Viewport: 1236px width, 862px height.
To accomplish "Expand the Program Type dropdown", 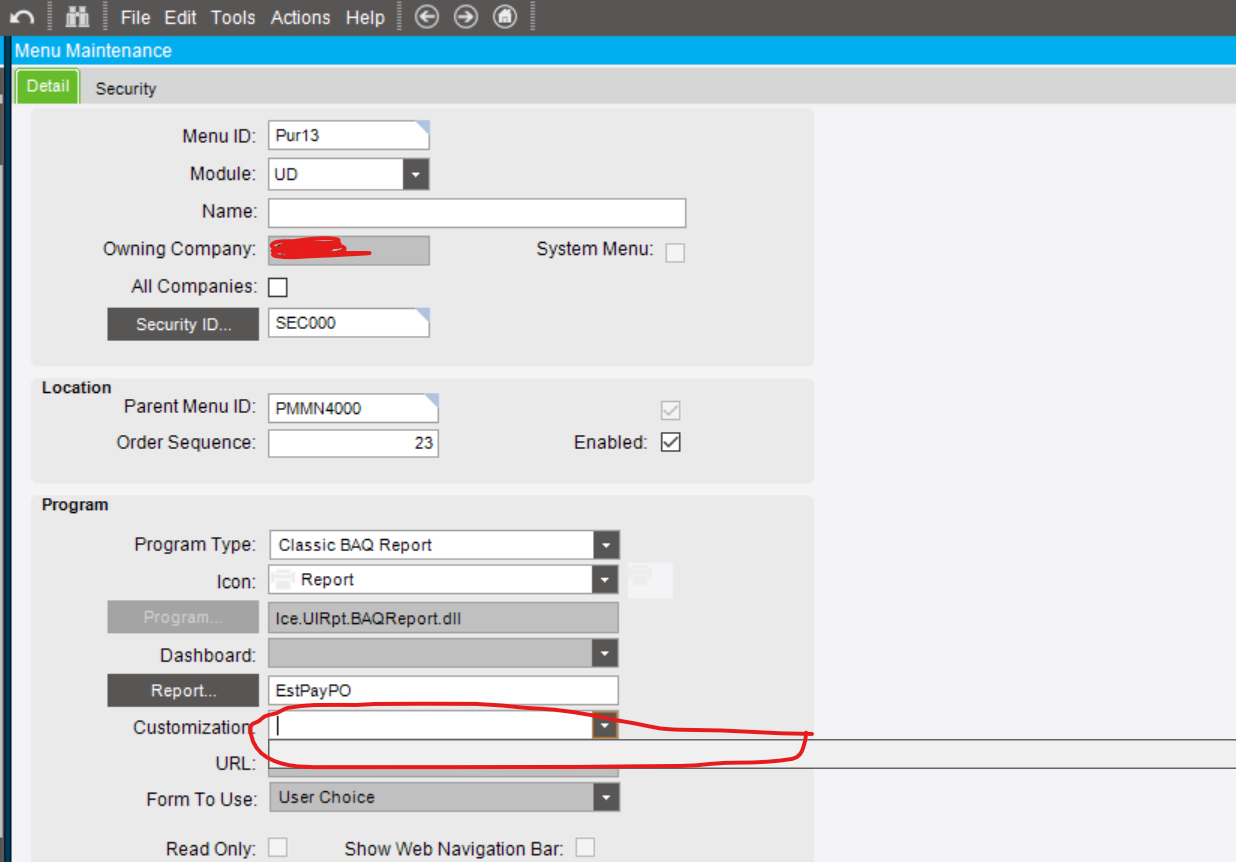I will (606, 544).
